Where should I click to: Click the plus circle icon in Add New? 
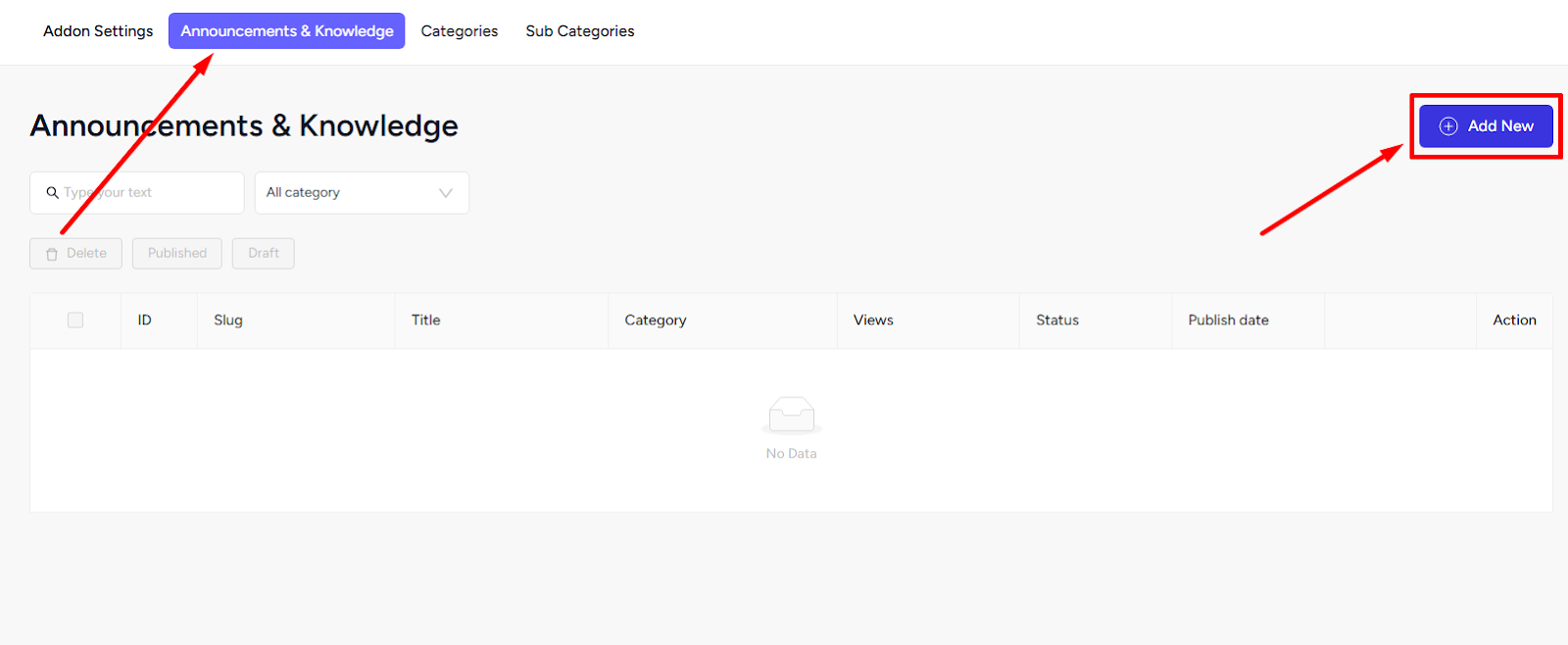(1448, 126)
